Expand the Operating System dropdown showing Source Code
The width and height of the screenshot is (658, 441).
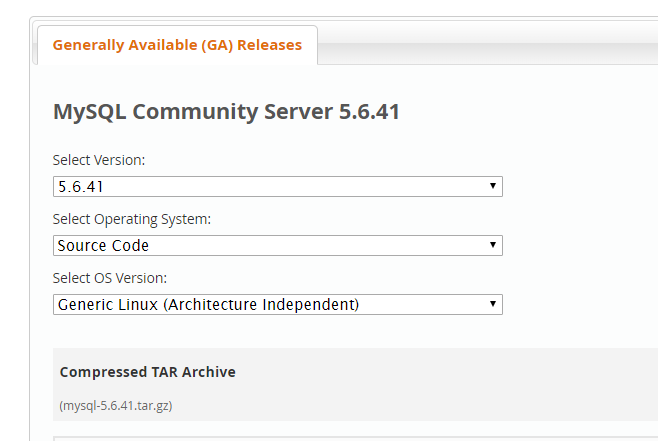pyautogui.click(x=277, y=245)
